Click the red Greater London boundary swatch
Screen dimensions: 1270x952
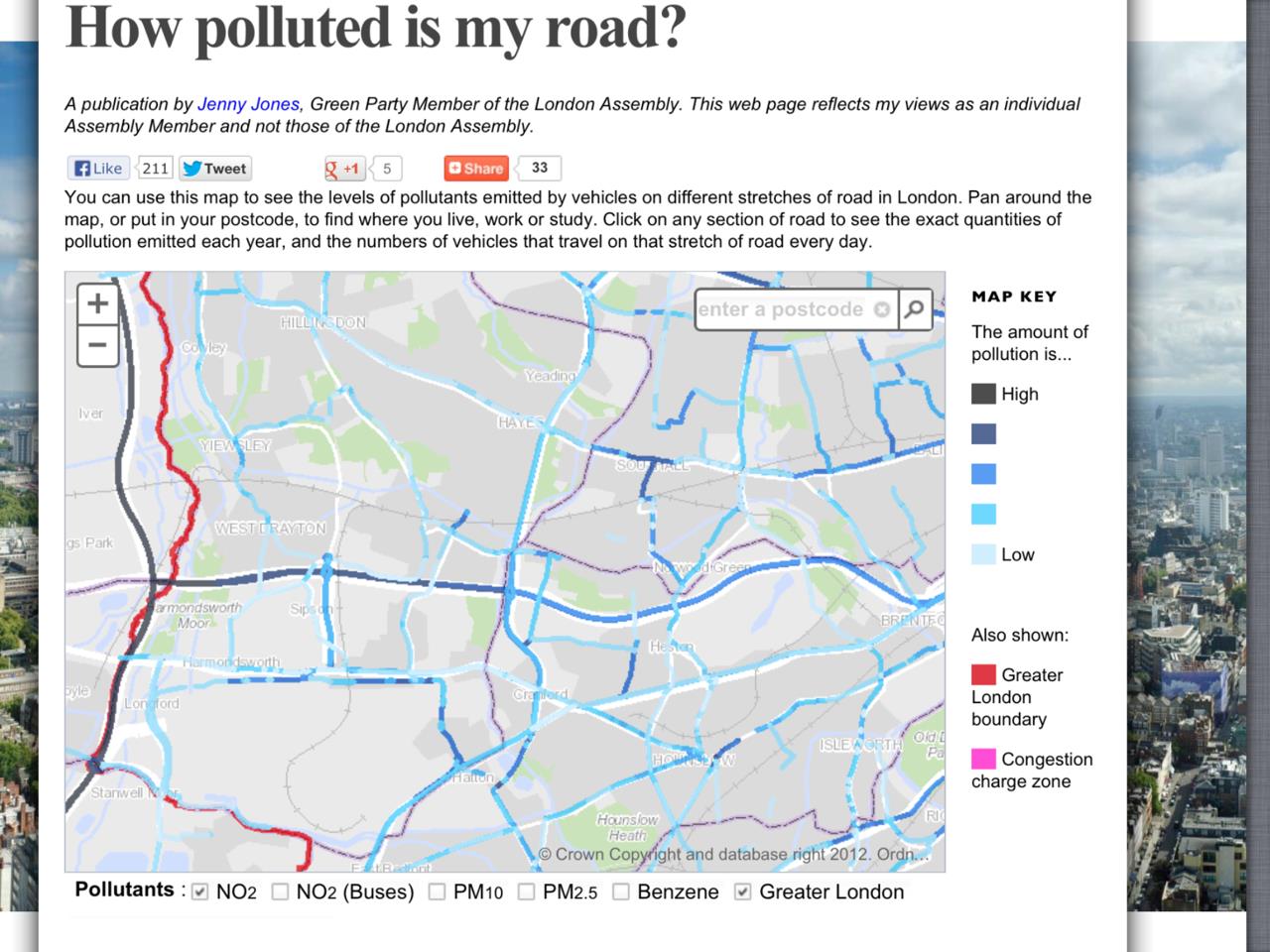point(983,674)
